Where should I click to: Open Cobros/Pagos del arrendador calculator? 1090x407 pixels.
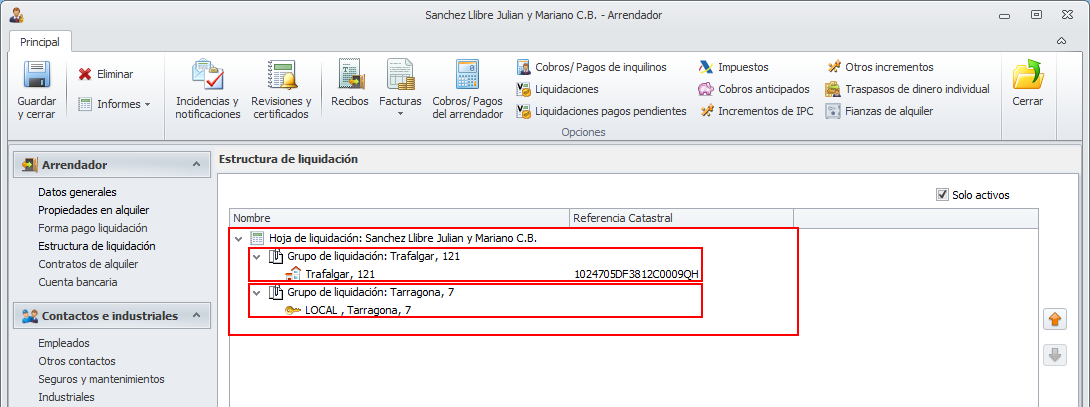pos(467,90)
